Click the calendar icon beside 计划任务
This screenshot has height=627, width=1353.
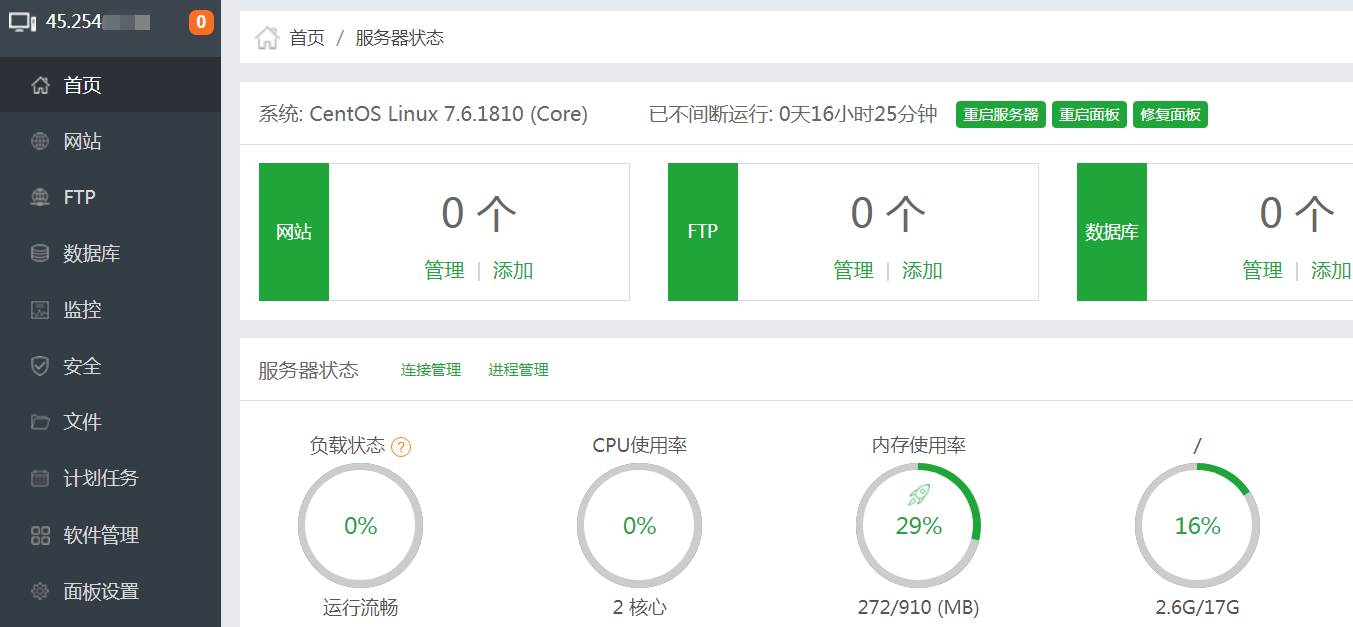40,478
